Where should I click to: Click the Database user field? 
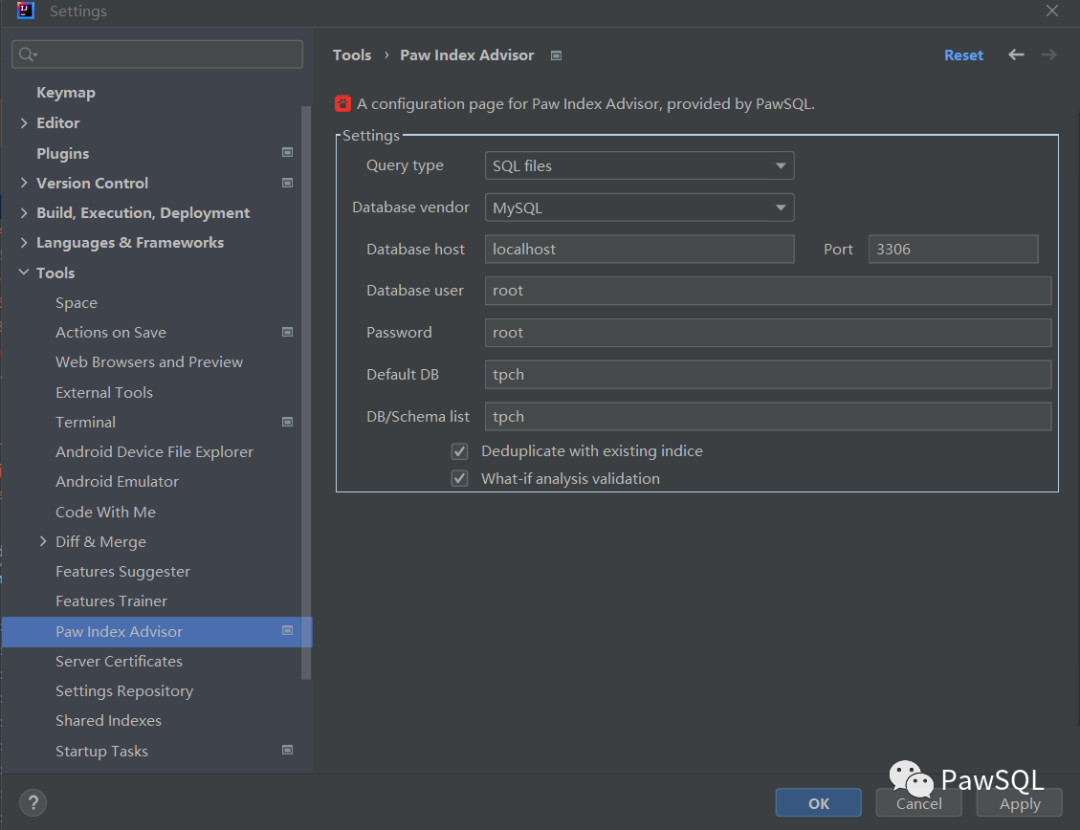pos(768,291)
